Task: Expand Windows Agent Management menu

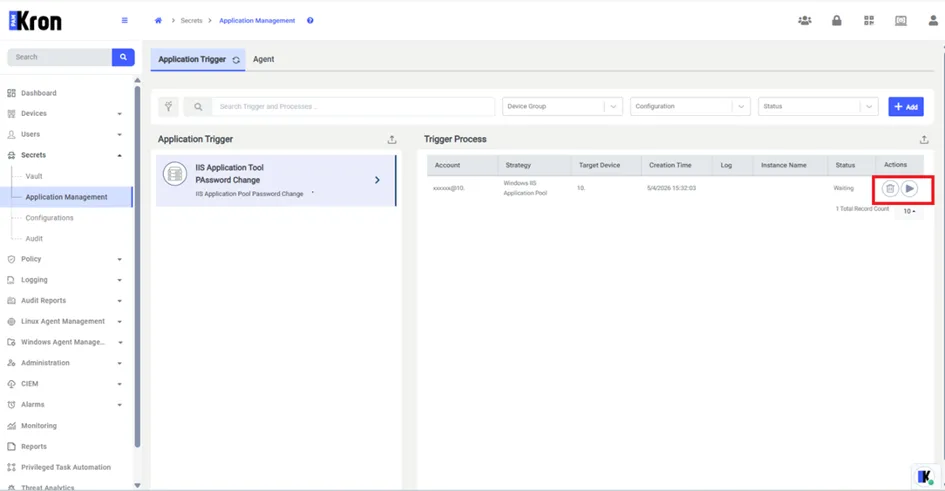Action: point(120,342)
